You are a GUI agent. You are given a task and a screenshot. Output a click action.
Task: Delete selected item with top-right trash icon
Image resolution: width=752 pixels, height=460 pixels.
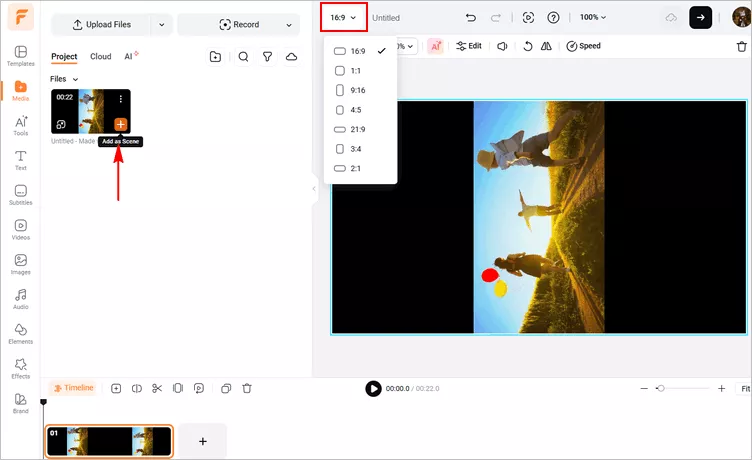(741, 46)
